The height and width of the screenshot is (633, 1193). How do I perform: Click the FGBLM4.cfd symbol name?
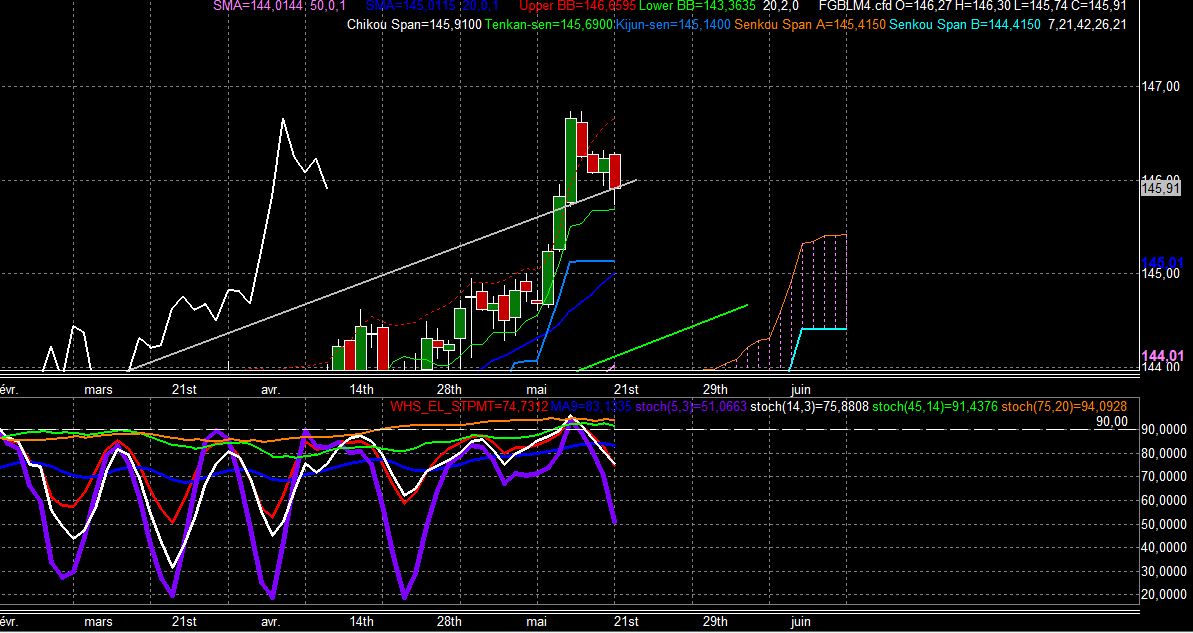pyautogui.click(x=857, y=5)
